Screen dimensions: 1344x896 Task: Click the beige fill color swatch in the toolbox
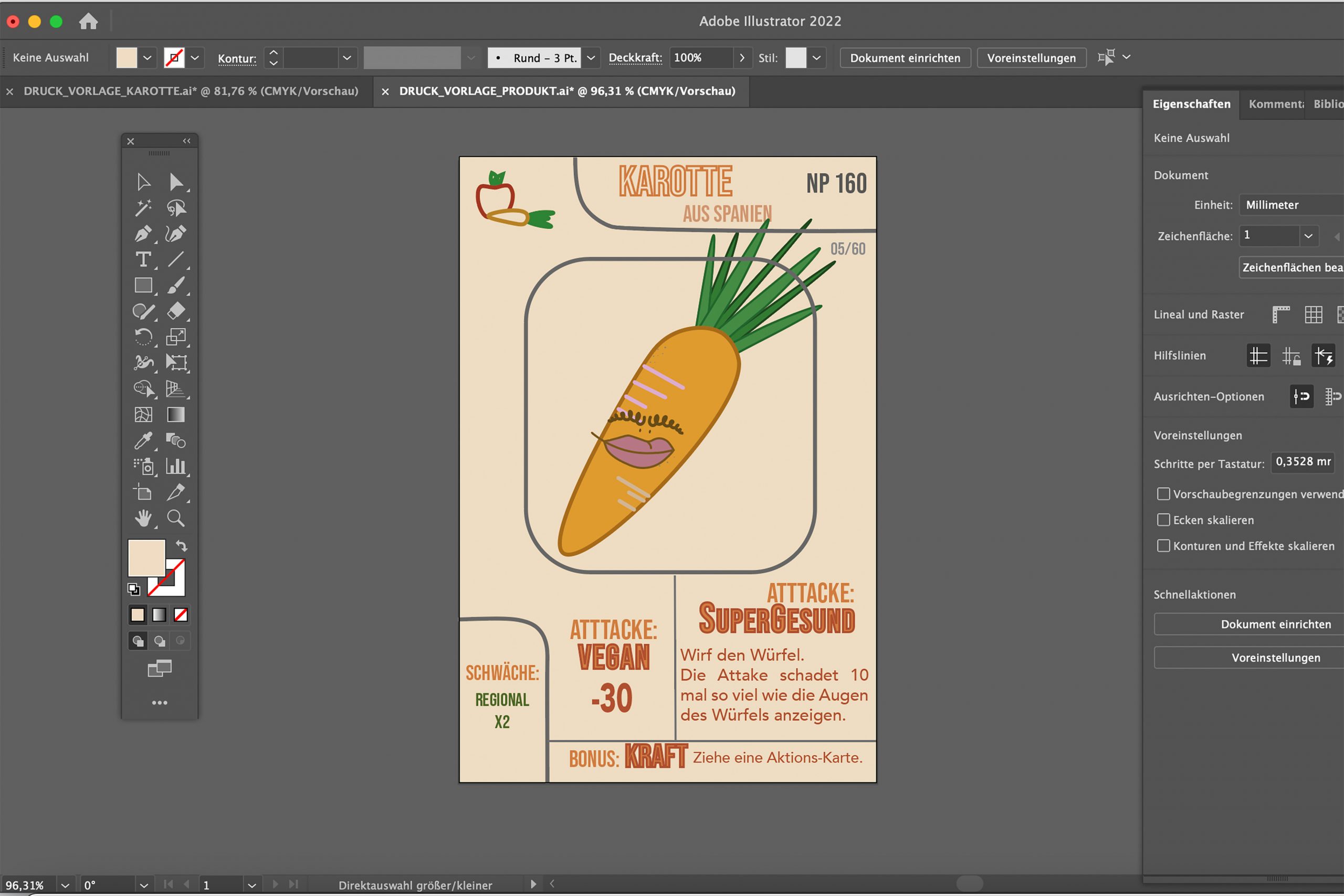[x=146, y=558]
